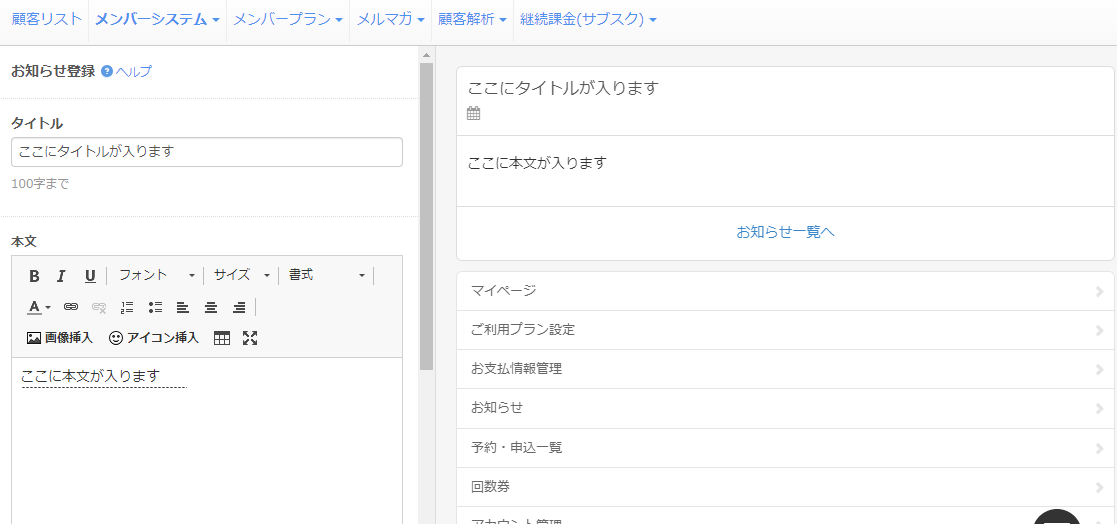1117x524 pixels.
Task: Open the フォント dropdown
Action: point(156,275)
